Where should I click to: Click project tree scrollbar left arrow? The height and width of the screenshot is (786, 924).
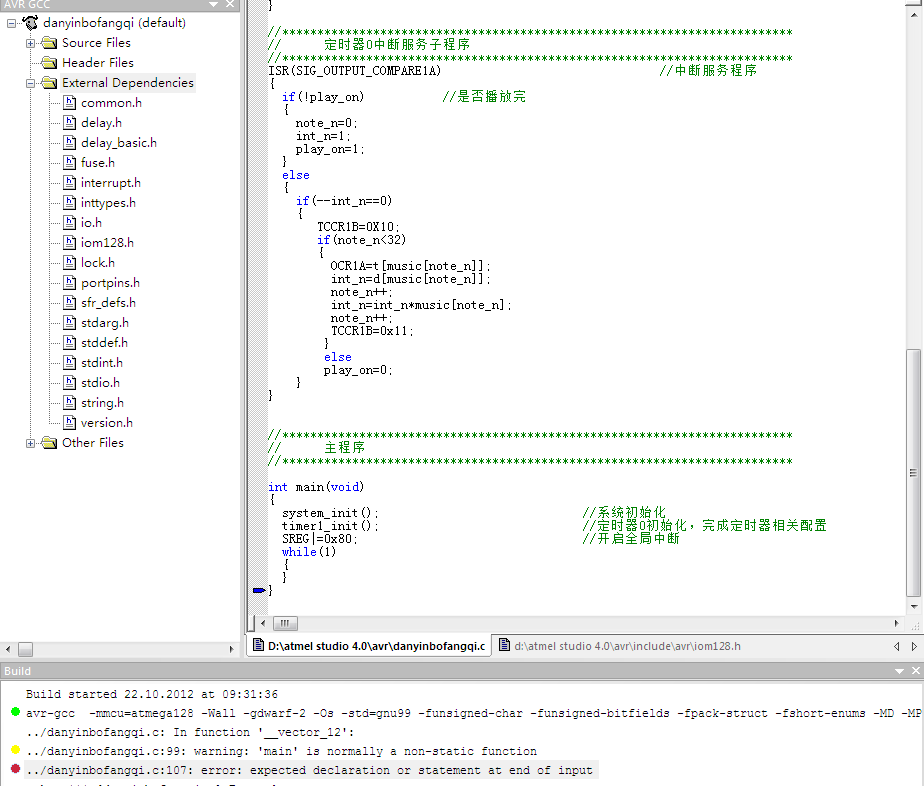(8, 649)
